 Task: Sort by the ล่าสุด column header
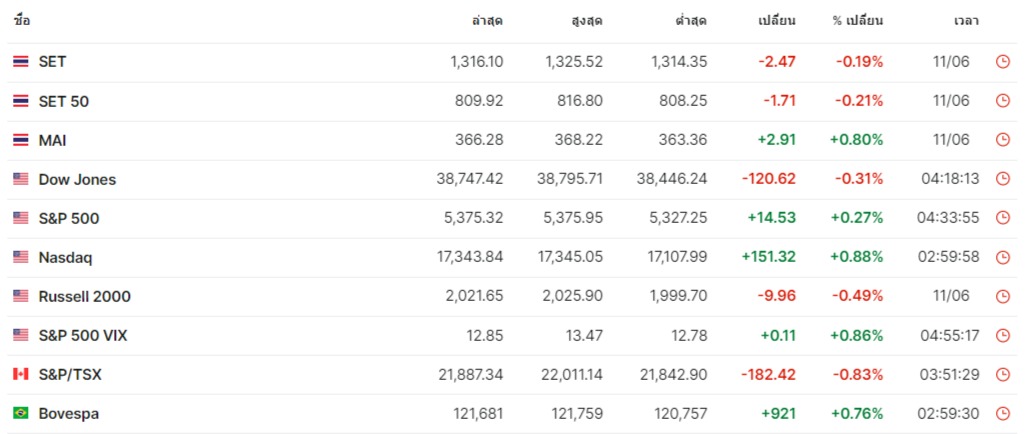pos(487,20)
